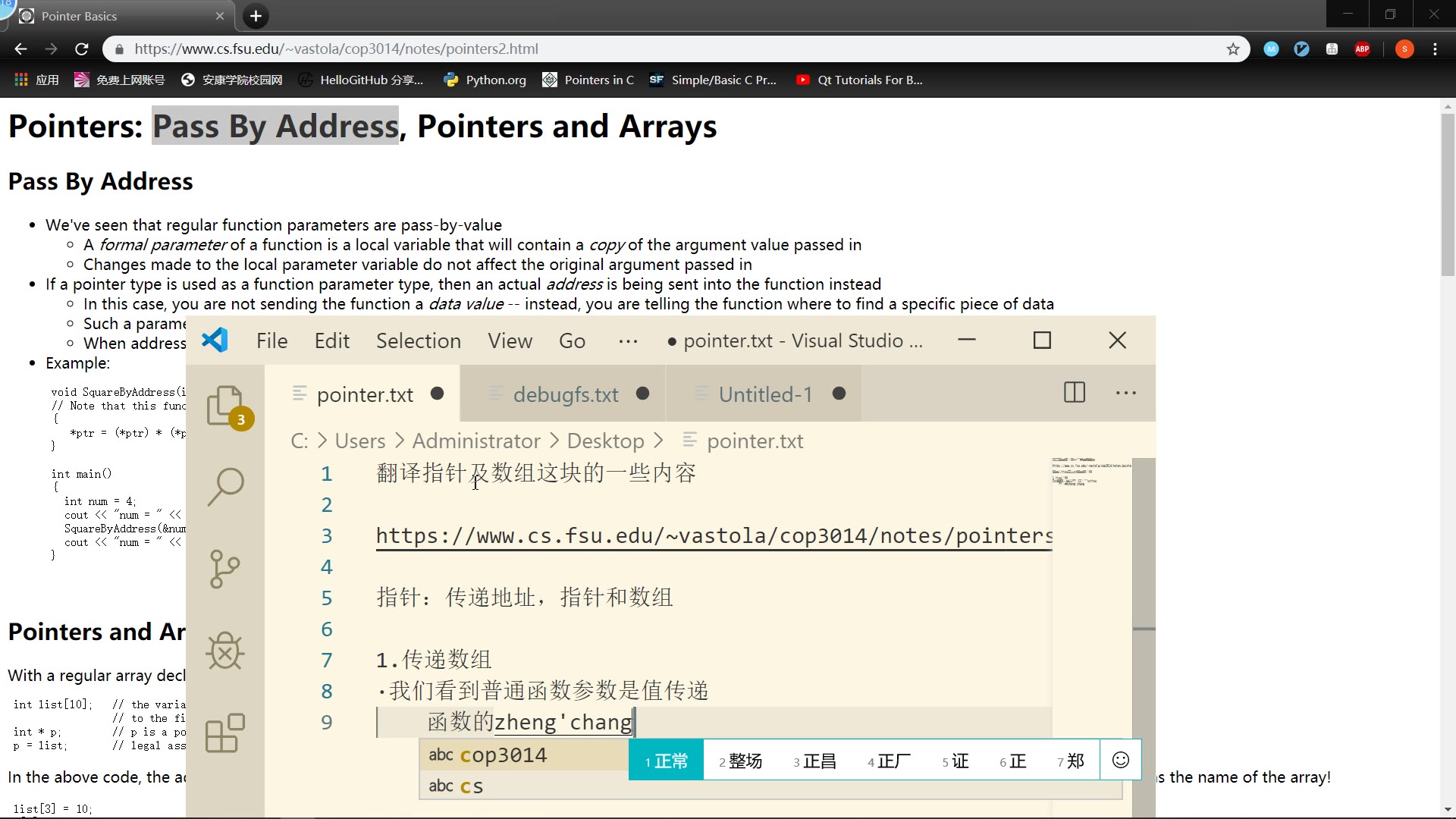The height and width of the screenshot is (819, 1456).
Task: Click the Administrator breadcrumb segment
Action: tap(476, 441)
